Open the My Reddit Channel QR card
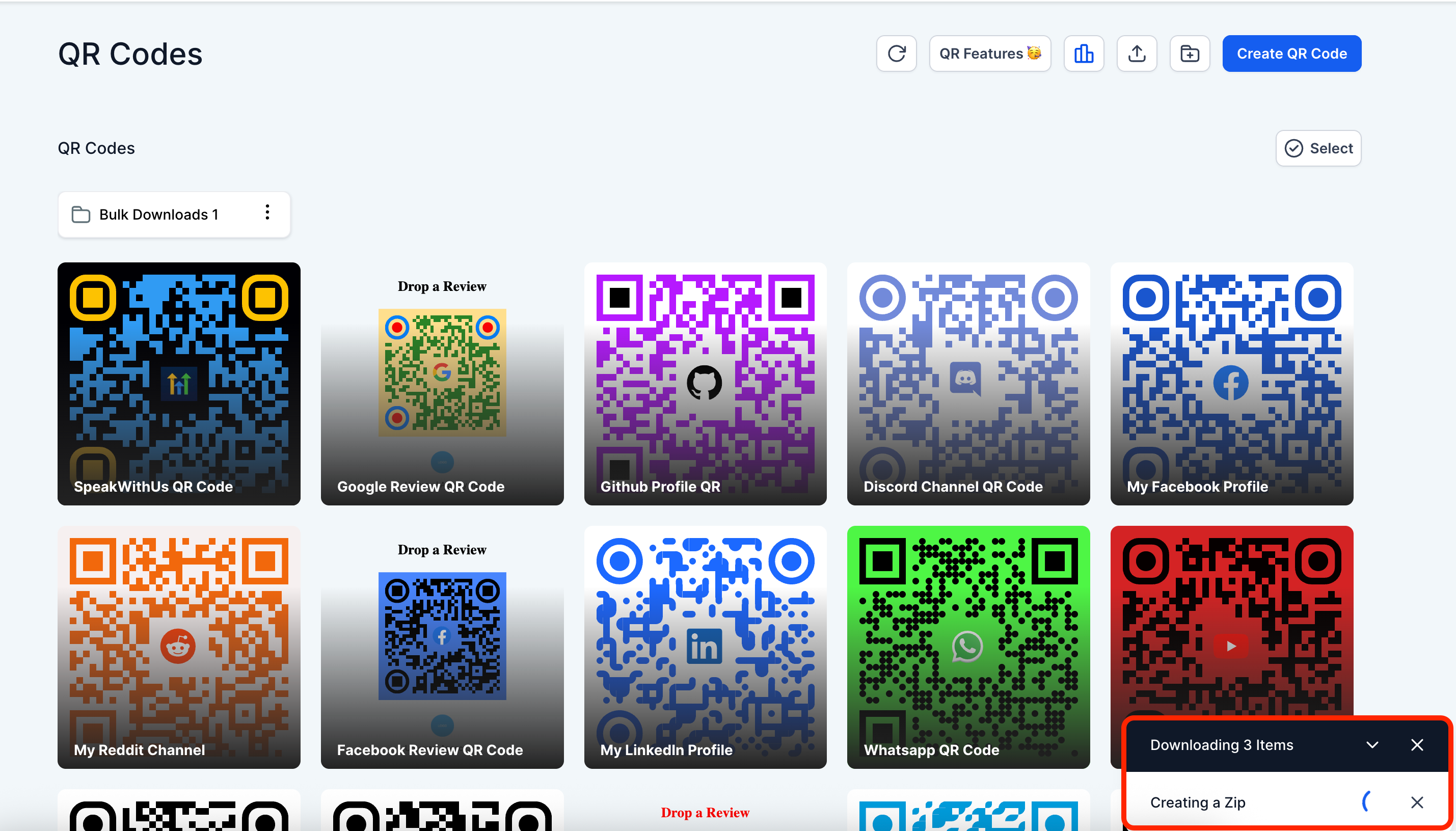 click(179, 647)
